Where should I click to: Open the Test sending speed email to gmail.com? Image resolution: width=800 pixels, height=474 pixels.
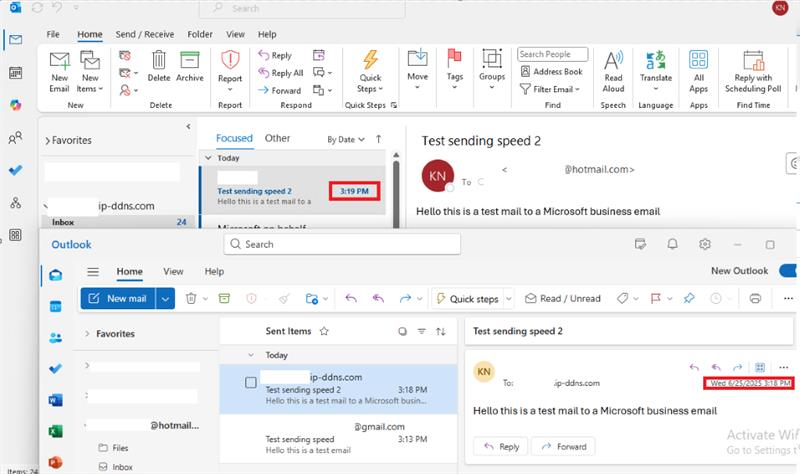coord(338,439)
